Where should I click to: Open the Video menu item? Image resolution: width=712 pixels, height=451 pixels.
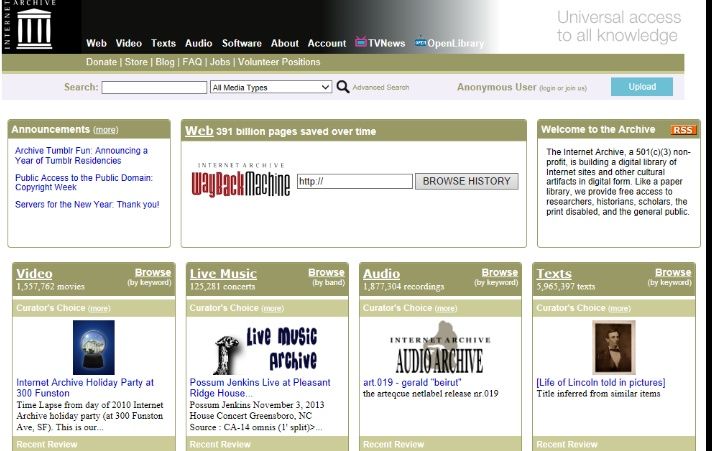click(129, 43)
